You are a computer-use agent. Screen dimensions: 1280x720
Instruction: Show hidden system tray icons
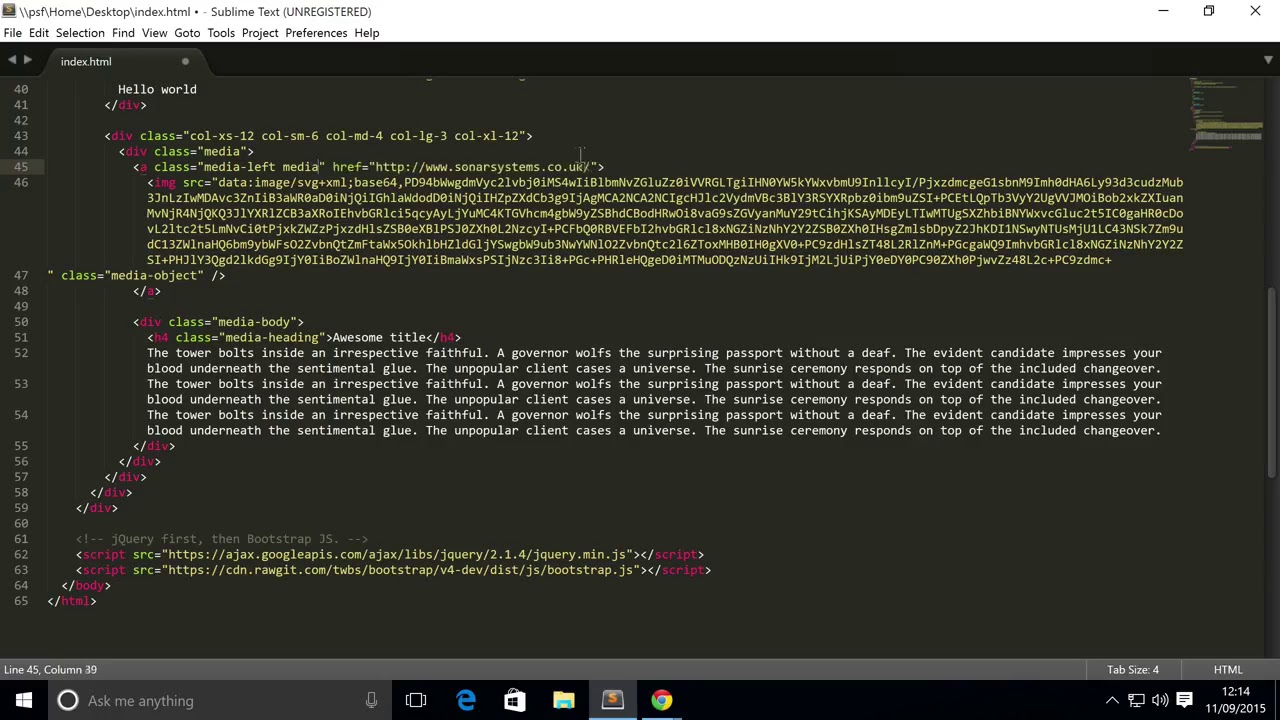(x=1112, y=700)
